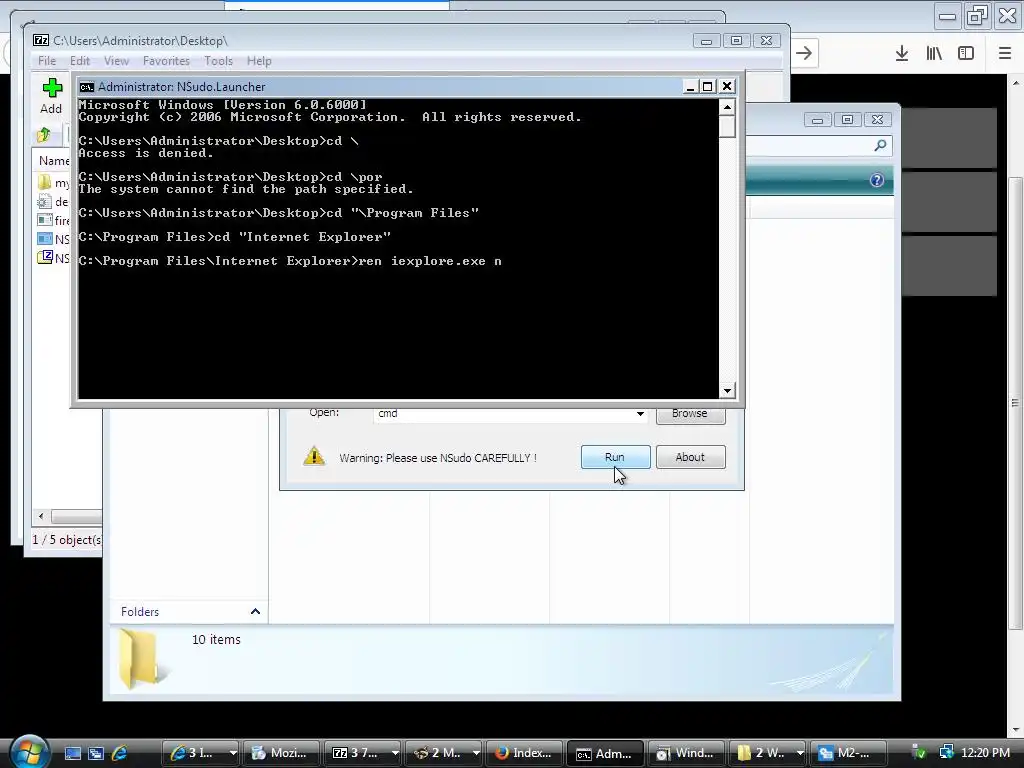
Task: Click the NSudo CAREFULLY warning text
Action: coord(438,458)
